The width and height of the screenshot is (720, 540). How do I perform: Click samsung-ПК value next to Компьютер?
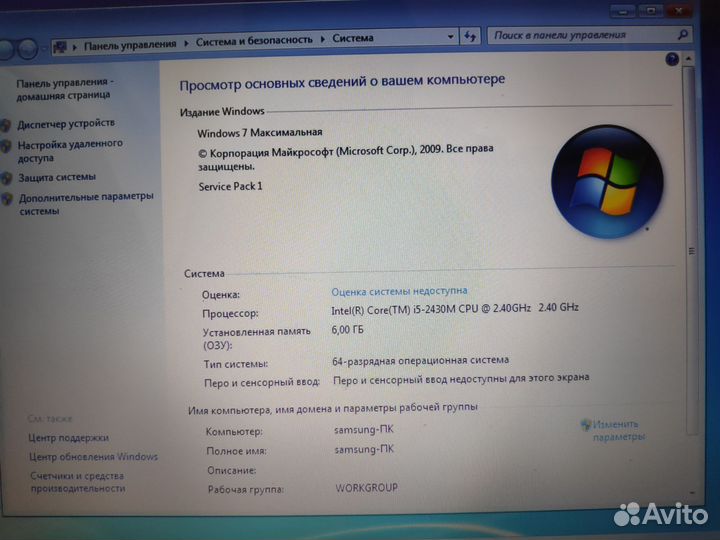point(364,430)
